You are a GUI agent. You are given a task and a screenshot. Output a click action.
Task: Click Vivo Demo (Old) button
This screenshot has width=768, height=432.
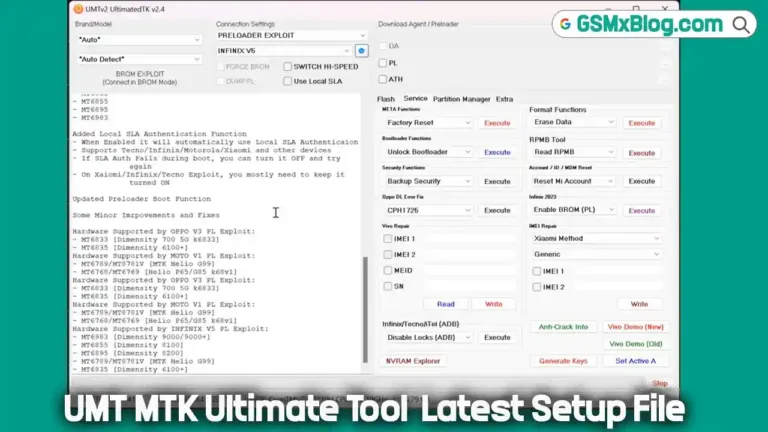pos(635,344)
